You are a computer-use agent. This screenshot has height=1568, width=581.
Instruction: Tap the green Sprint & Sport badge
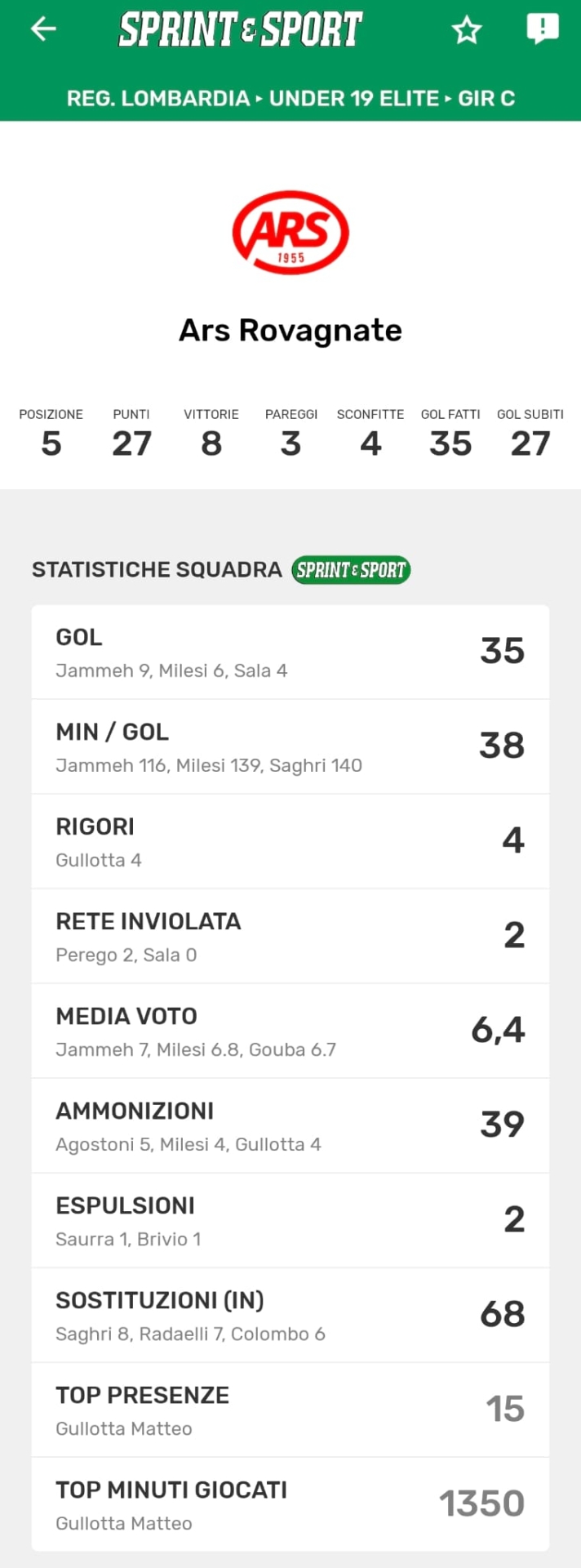click(351, 570)
